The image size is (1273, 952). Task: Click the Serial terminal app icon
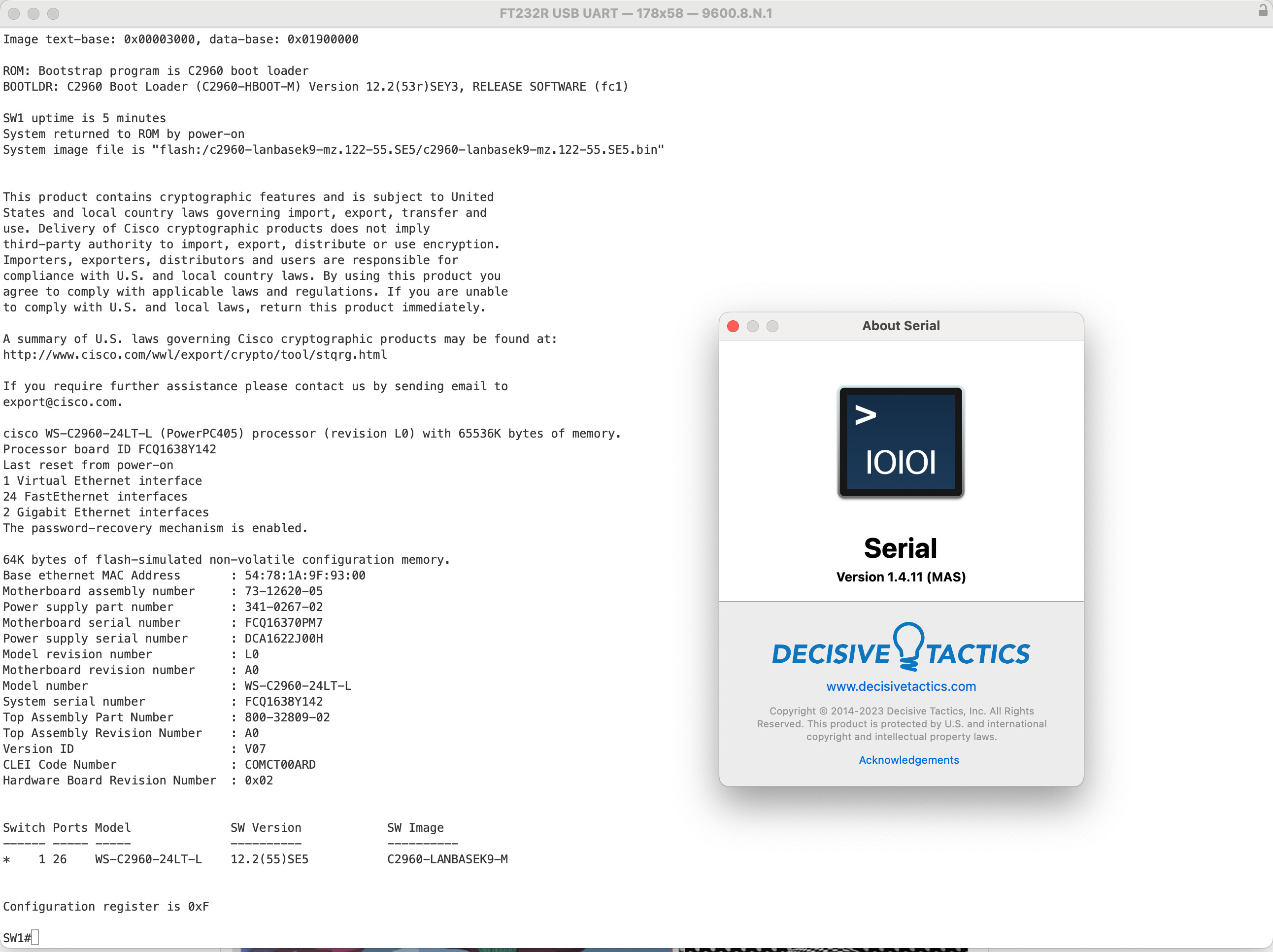point(901,442)
